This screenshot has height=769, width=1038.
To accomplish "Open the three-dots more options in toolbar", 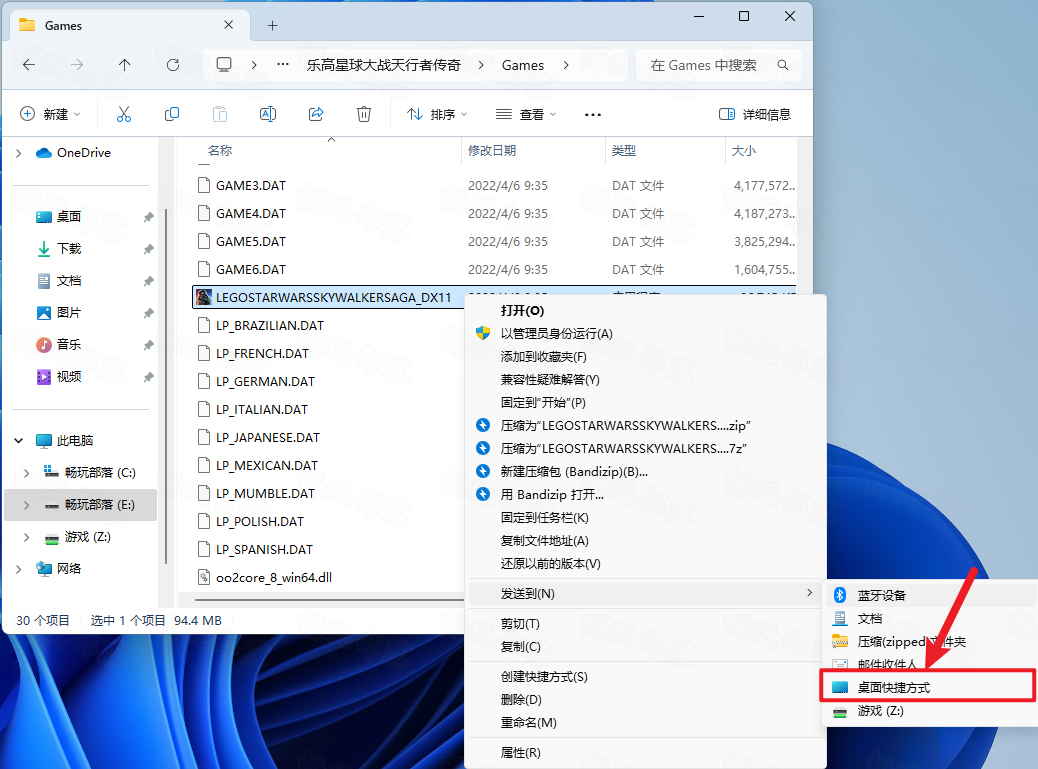I will [592, 114].
